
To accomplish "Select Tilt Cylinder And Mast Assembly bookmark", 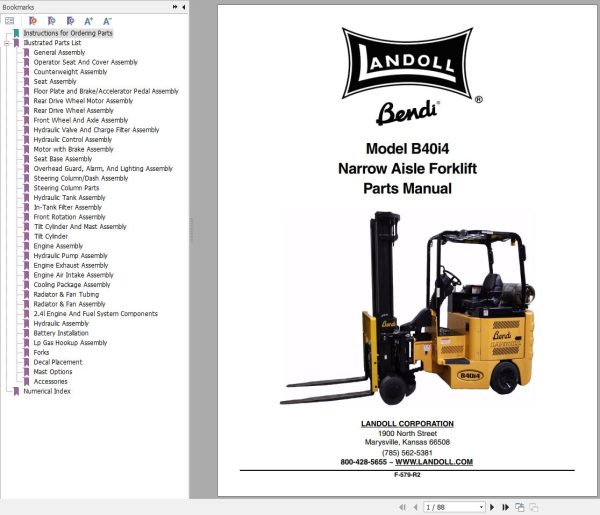I will (x=80, y=227).
